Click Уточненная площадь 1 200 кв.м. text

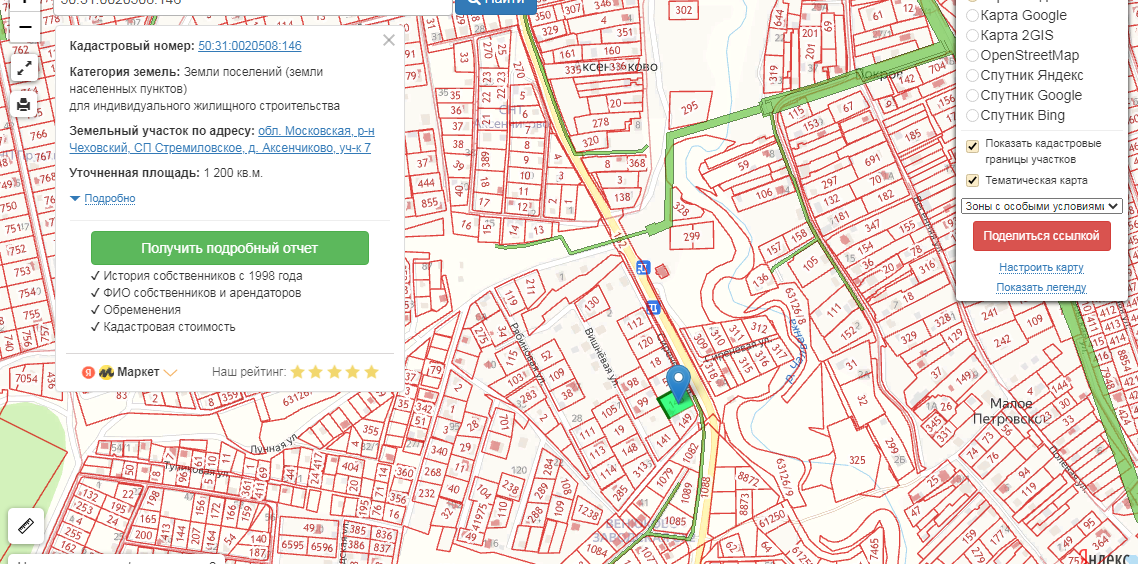tap(166, 173)
